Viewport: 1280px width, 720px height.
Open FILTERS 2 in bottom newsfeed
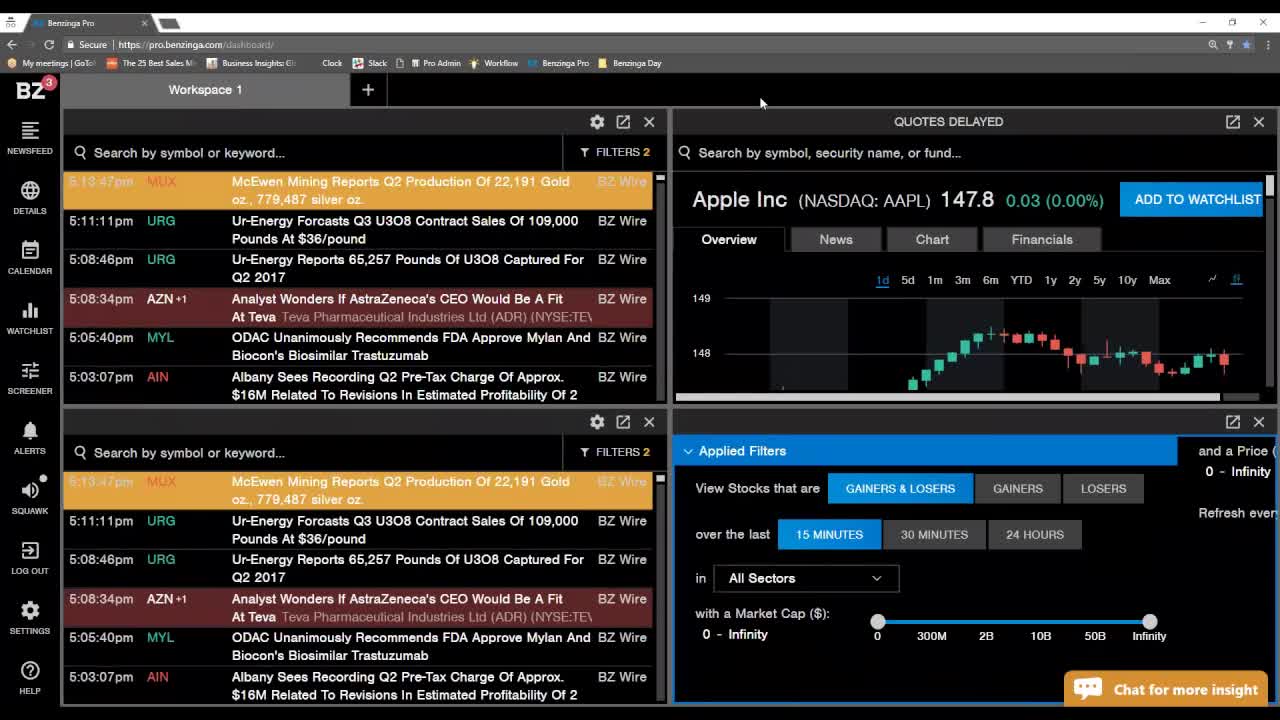(615, 452)
